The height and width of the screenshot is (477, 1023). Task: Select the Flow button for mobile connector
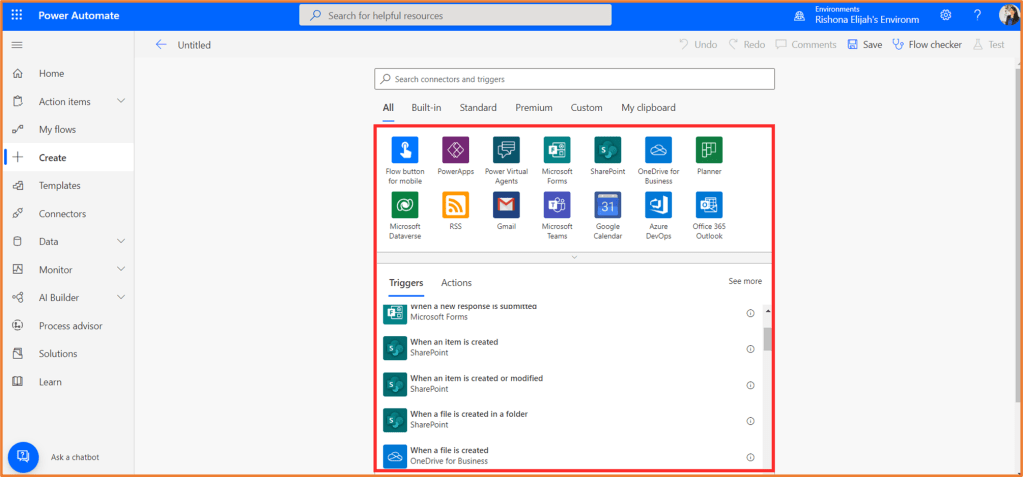[x=405, y=150]
